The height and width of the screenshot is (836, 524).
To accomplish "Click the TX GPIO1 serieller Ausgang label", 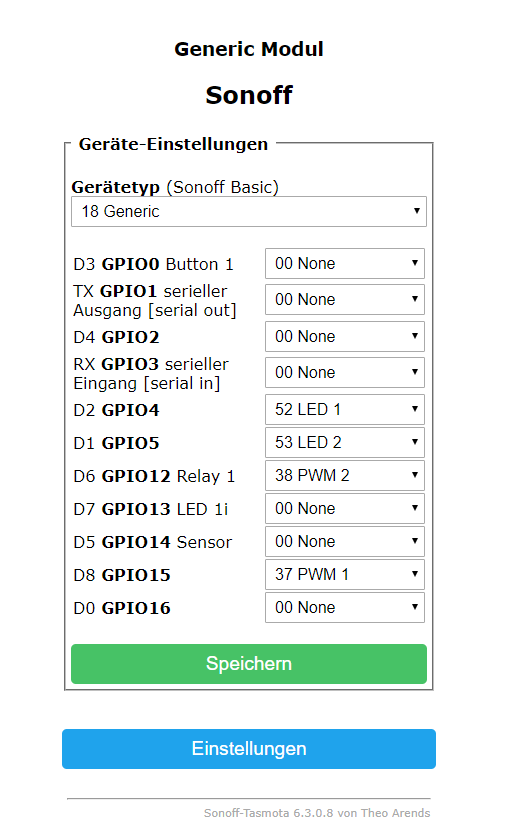I will pyautogui.click(x=155, y=301).
